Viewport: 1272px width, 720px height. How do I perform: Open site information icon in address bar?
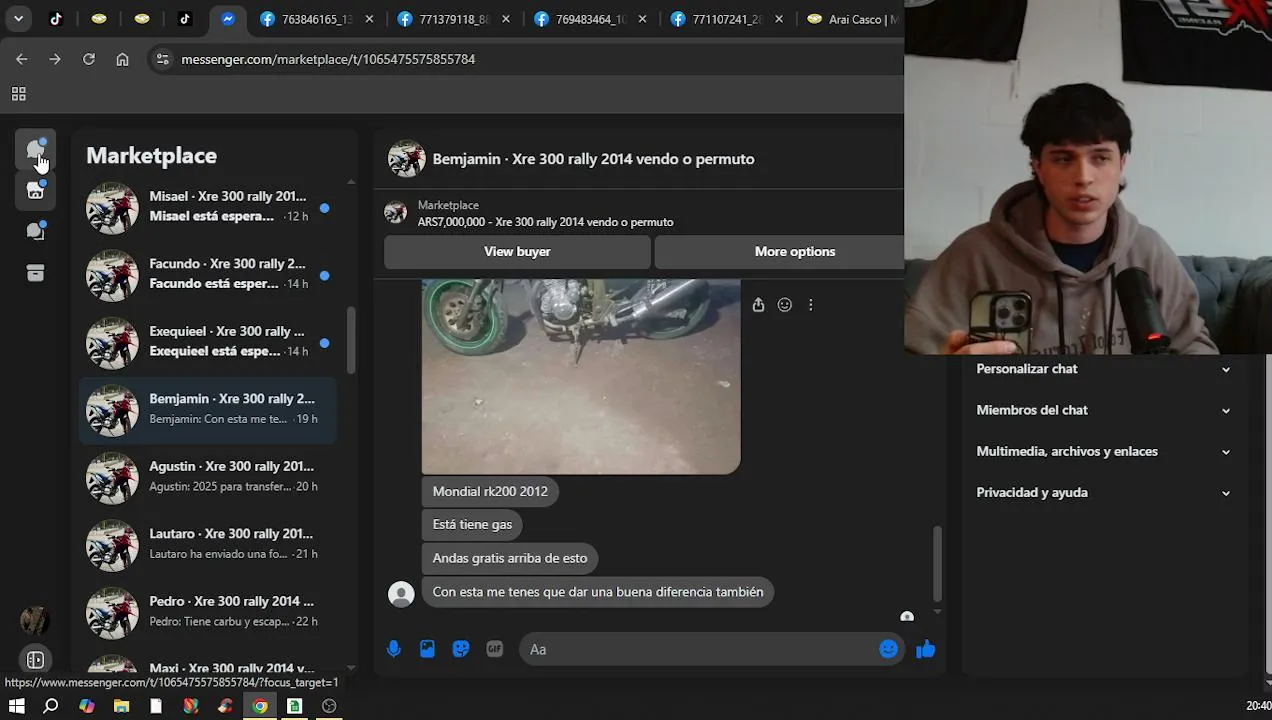pos(163,59)
